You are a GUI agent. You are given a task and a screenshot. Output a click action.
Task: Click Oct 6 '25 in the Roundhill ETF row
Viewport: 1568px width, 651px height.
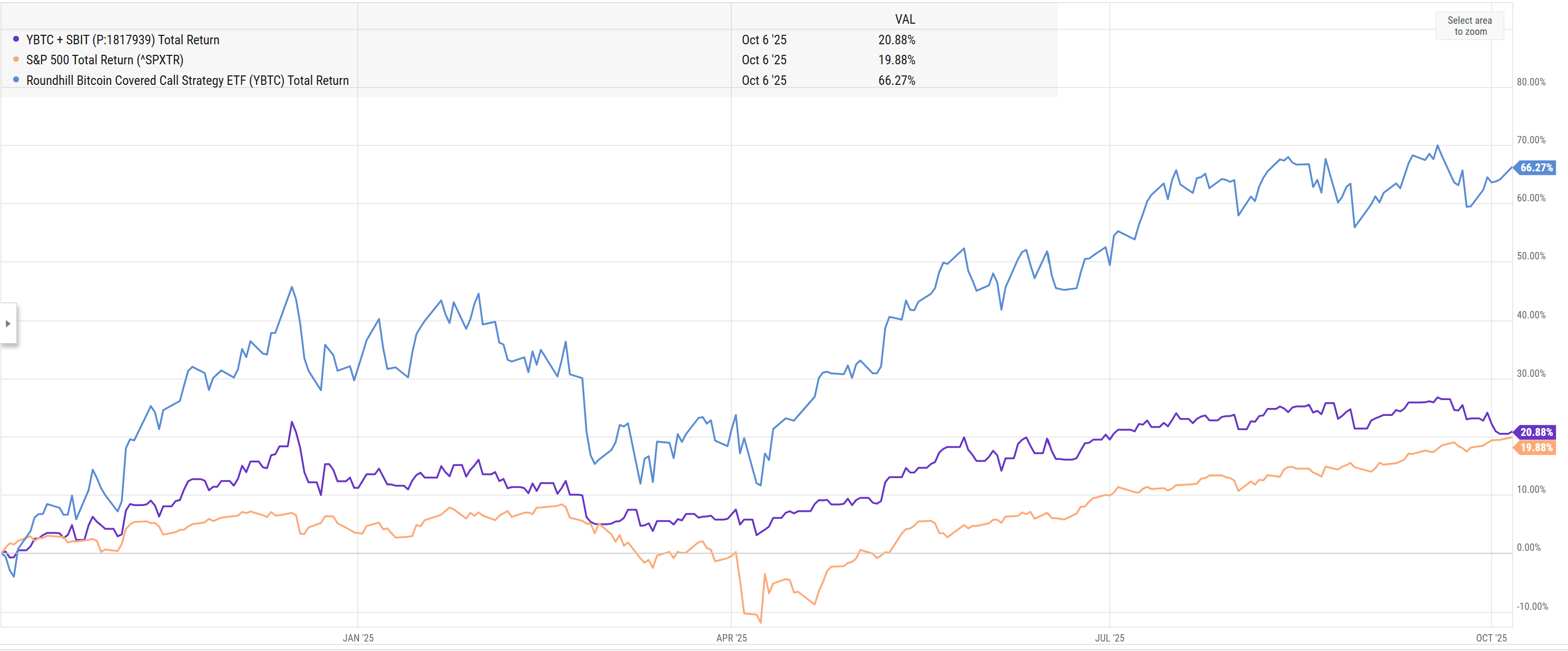pos(763,80)
